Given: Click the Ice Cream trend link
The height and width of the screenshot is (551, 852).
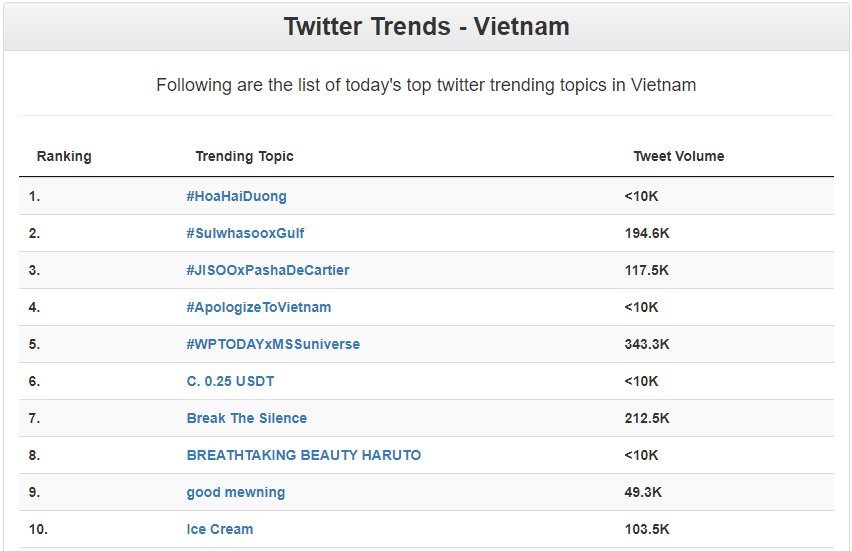Looking at the screenshot, I should (220, 529).
